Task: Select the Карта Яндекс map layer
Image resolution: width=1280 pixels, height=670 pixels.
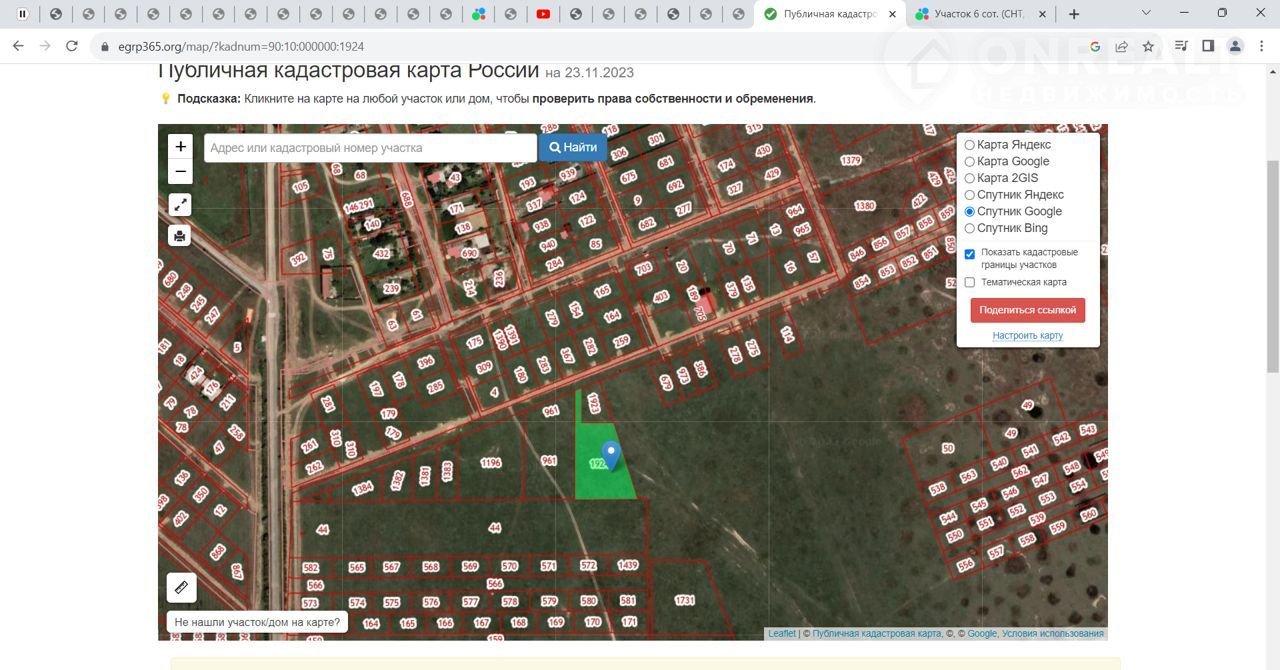Action: [x=969, y=145]
